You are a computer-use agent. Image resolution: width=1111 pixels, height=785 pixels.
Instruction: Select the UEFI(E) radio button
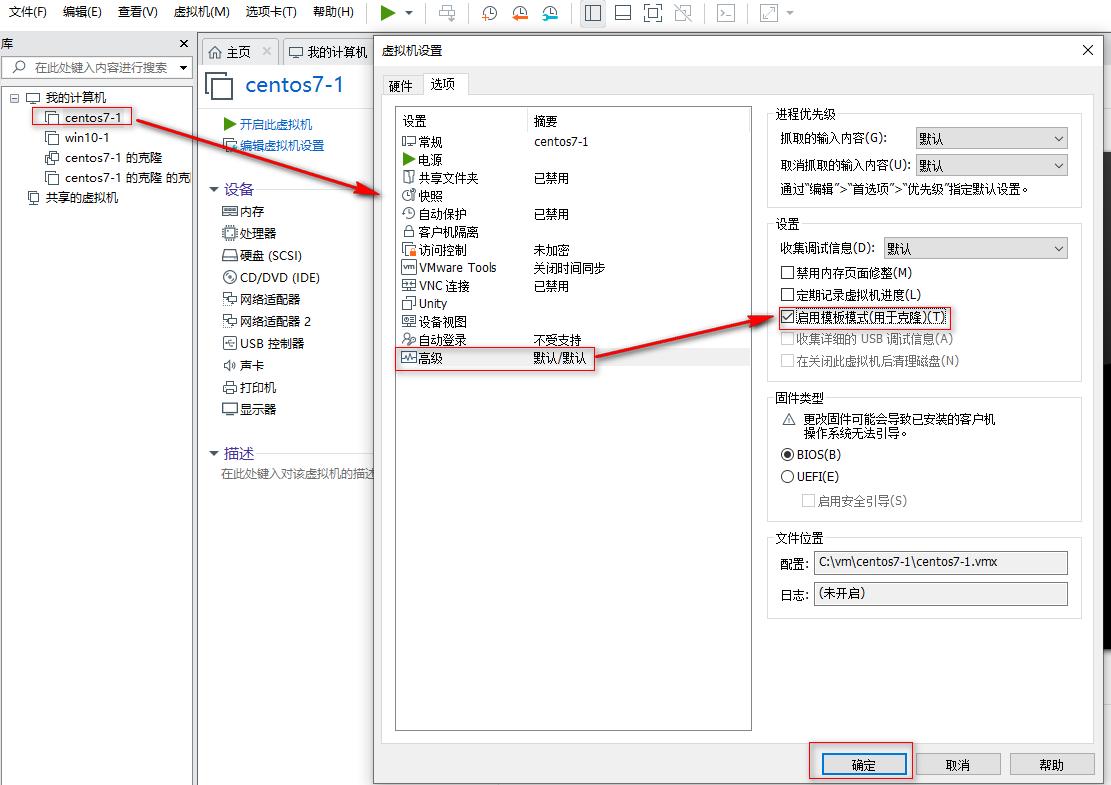pyautogui.click(x=788, y=477)
